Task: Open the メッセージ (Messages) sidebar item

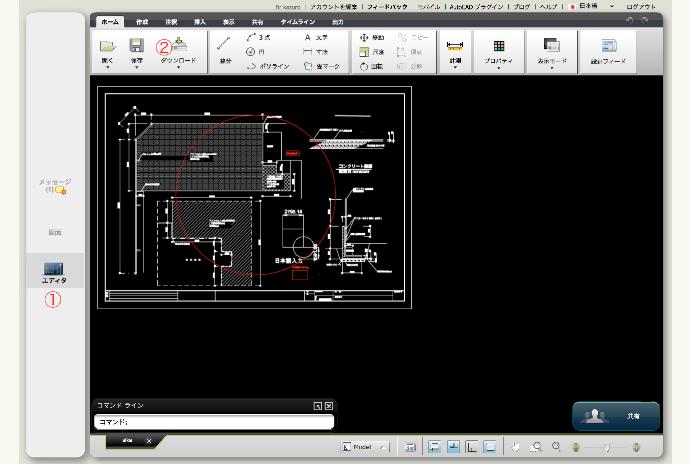Action: (x=55, y=185)
